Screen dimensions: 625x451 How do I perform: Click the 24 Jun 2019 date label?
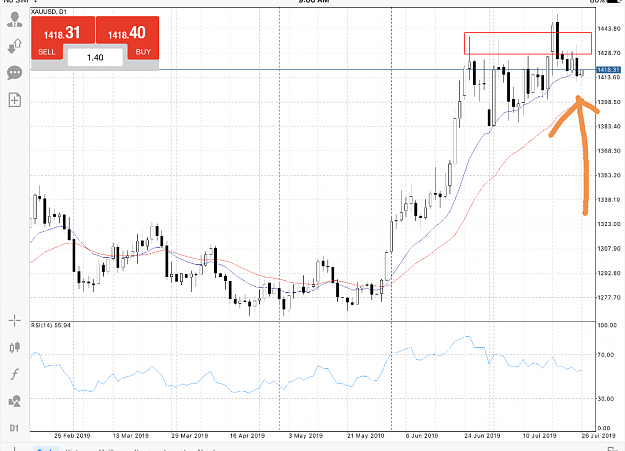click(x=482, y=436)
